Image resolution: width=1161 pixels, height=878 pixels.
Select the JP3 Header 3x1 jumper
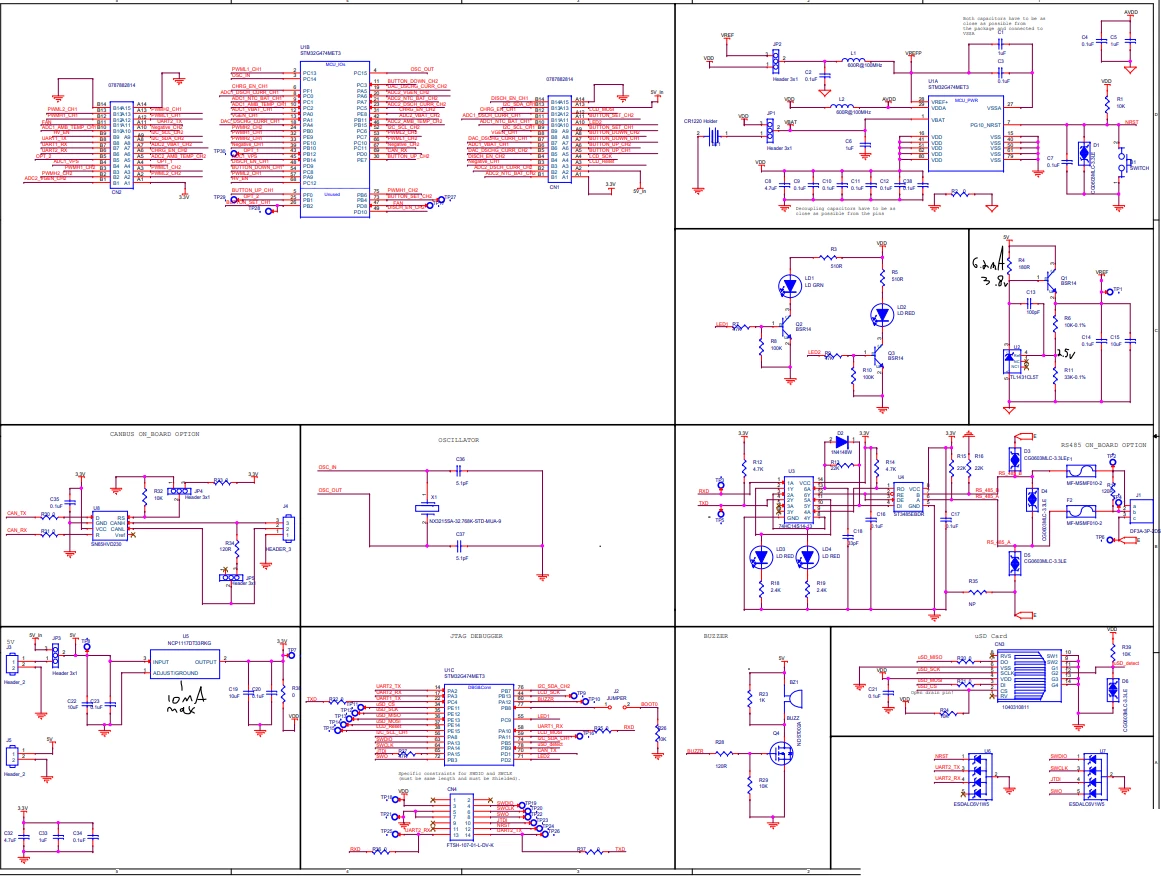click(x=56, y=654)
